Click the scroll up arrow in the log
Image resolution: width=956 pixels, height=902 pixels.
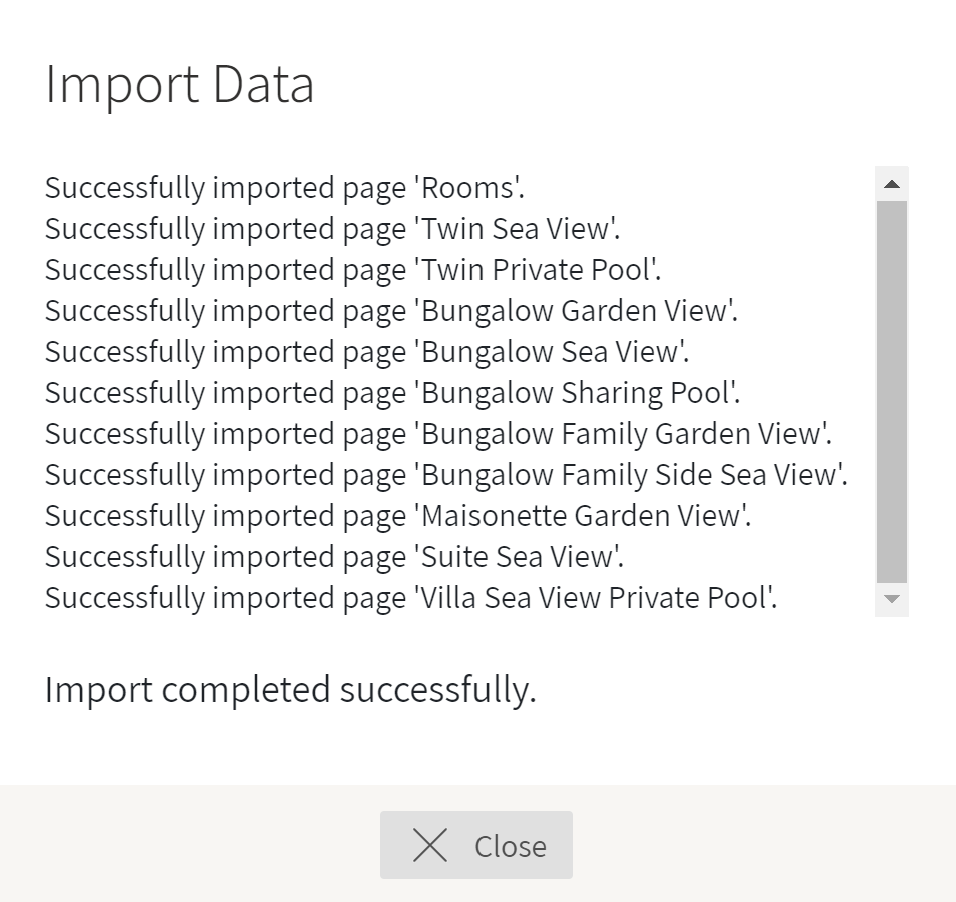click(x=892, y=184)
